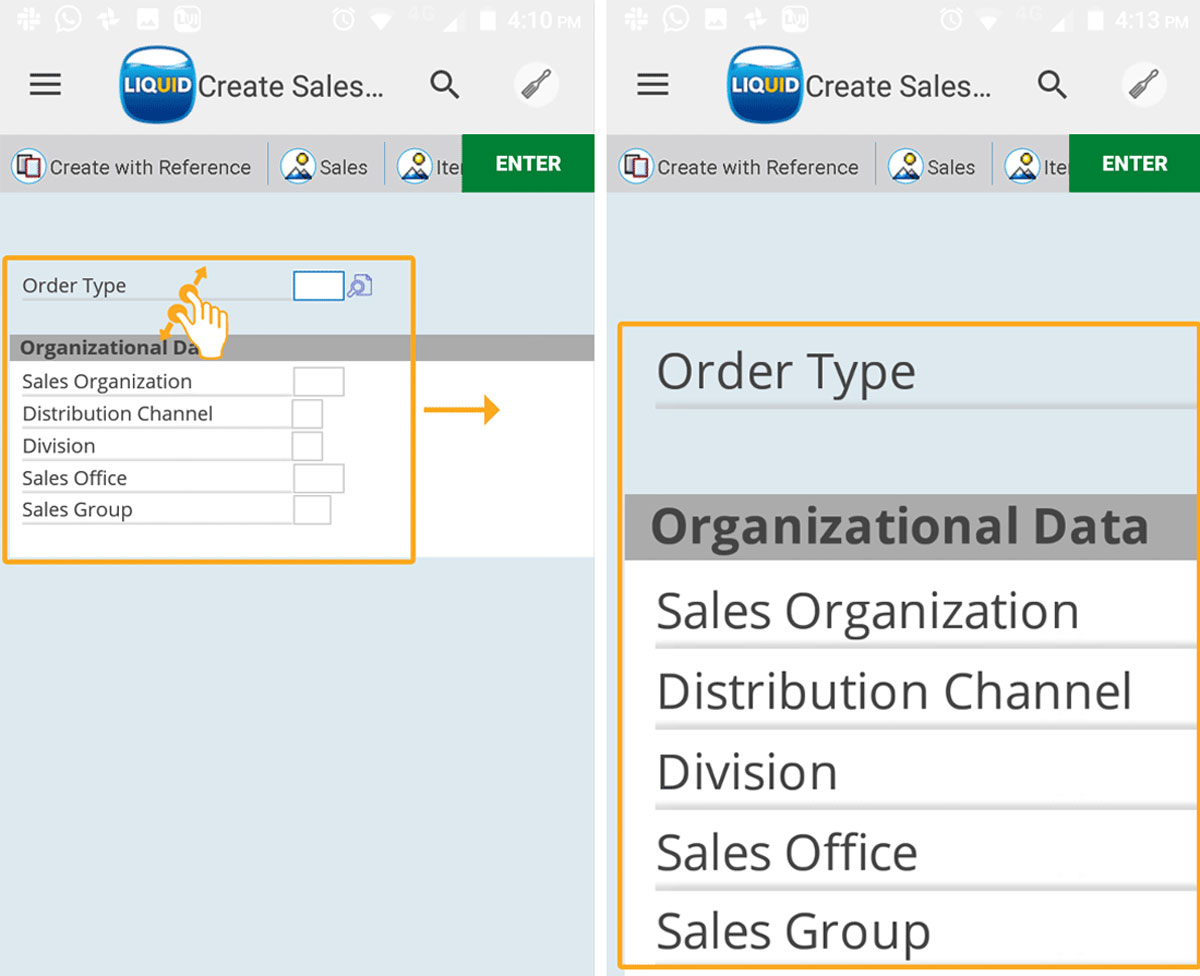Click the Sales Group input box
Image resolution: width=1200 pixels, height=976 pixels.
pyautogui.click(x=312, y=510)
